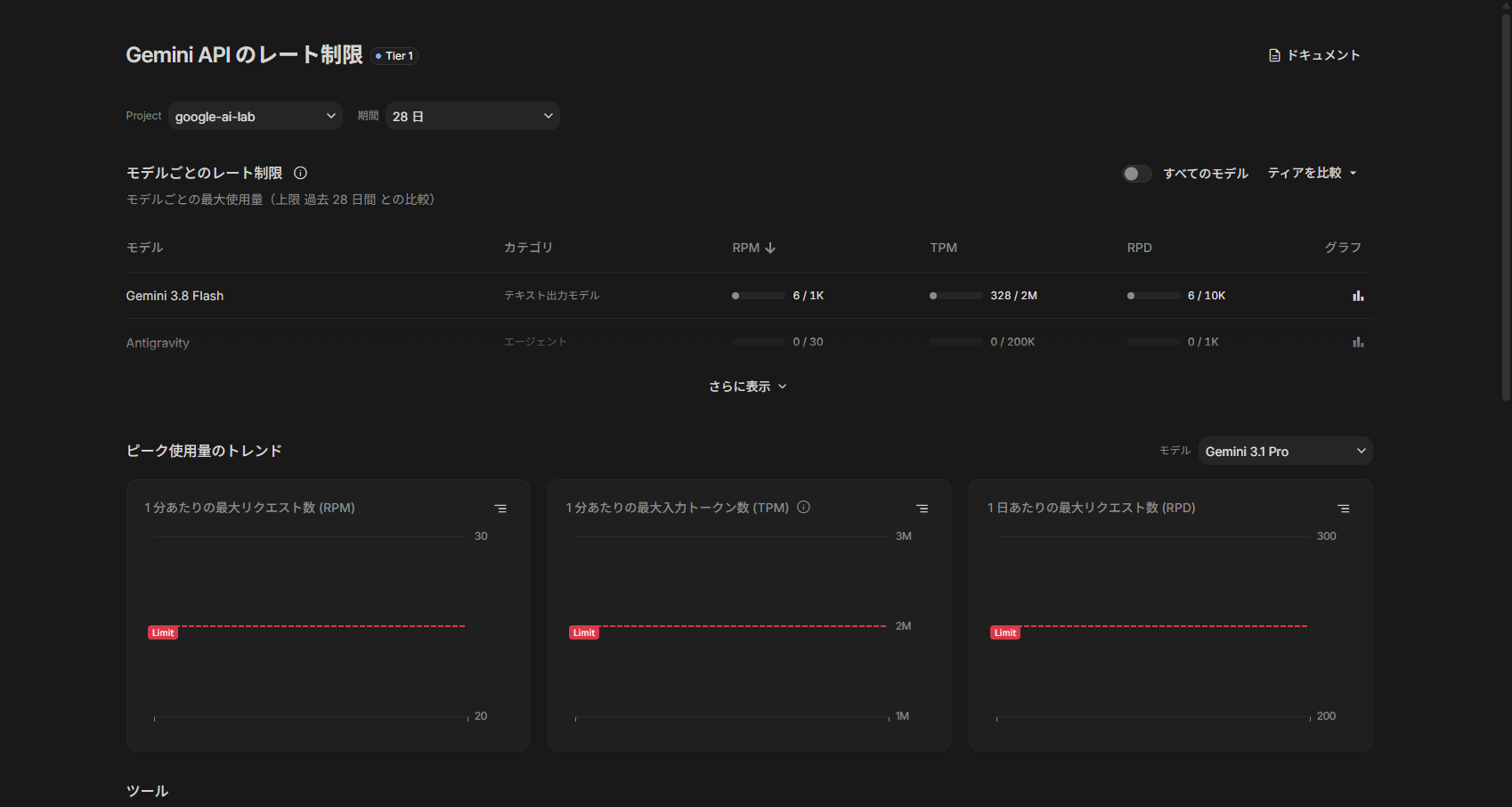Image resolution: width=1512 pixels, height=807 pixels.
Task: Select the Gemini 3.8 Flash model name
Action: point(175,296)
